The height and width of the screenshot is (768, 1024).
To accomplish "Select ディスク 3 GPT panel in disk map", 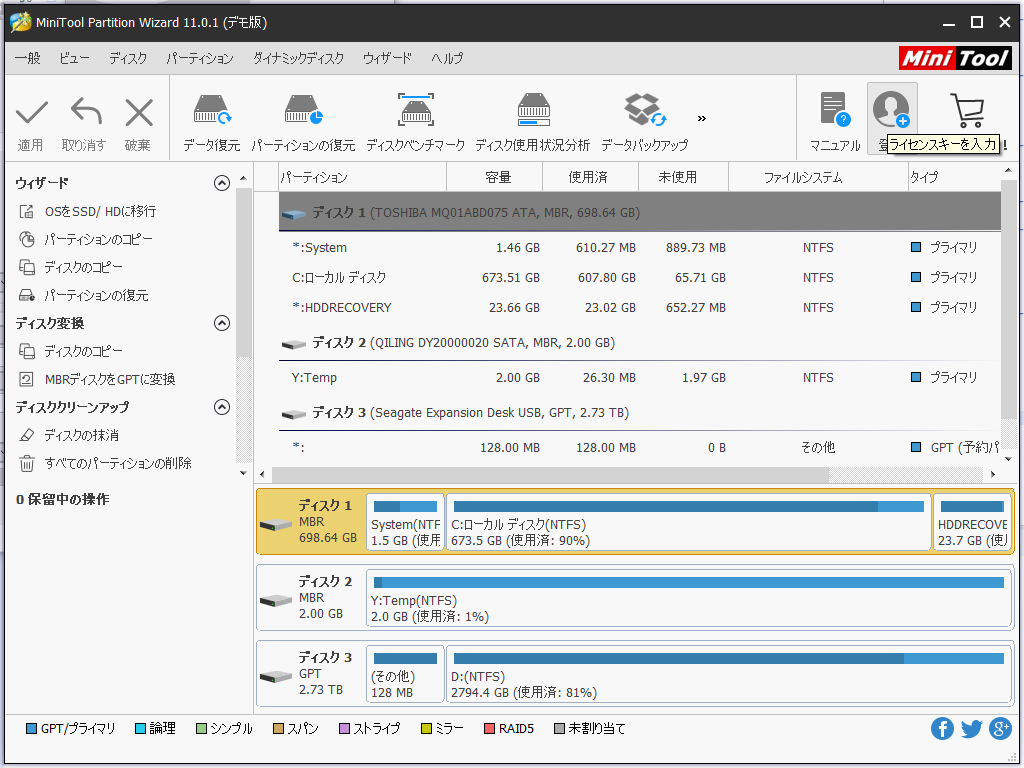I will [x=311, y=674].
